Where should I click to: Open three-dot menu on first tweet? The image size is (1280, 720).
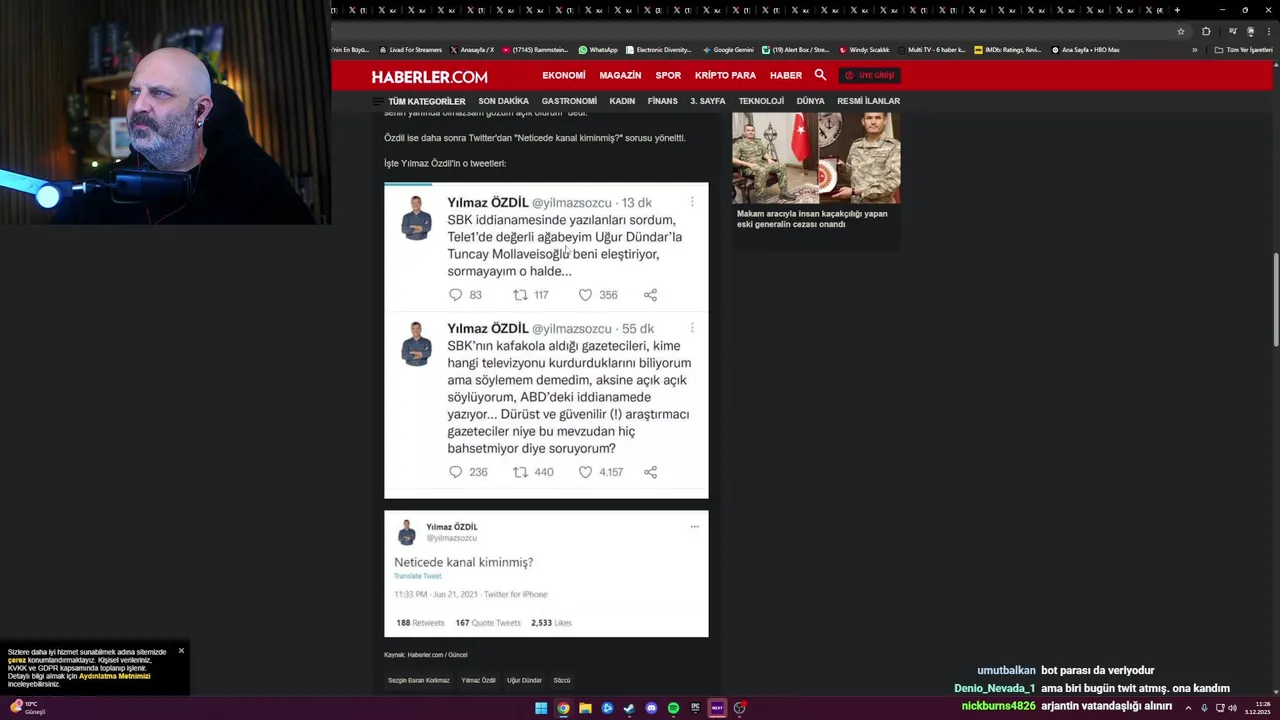[692, 202]
